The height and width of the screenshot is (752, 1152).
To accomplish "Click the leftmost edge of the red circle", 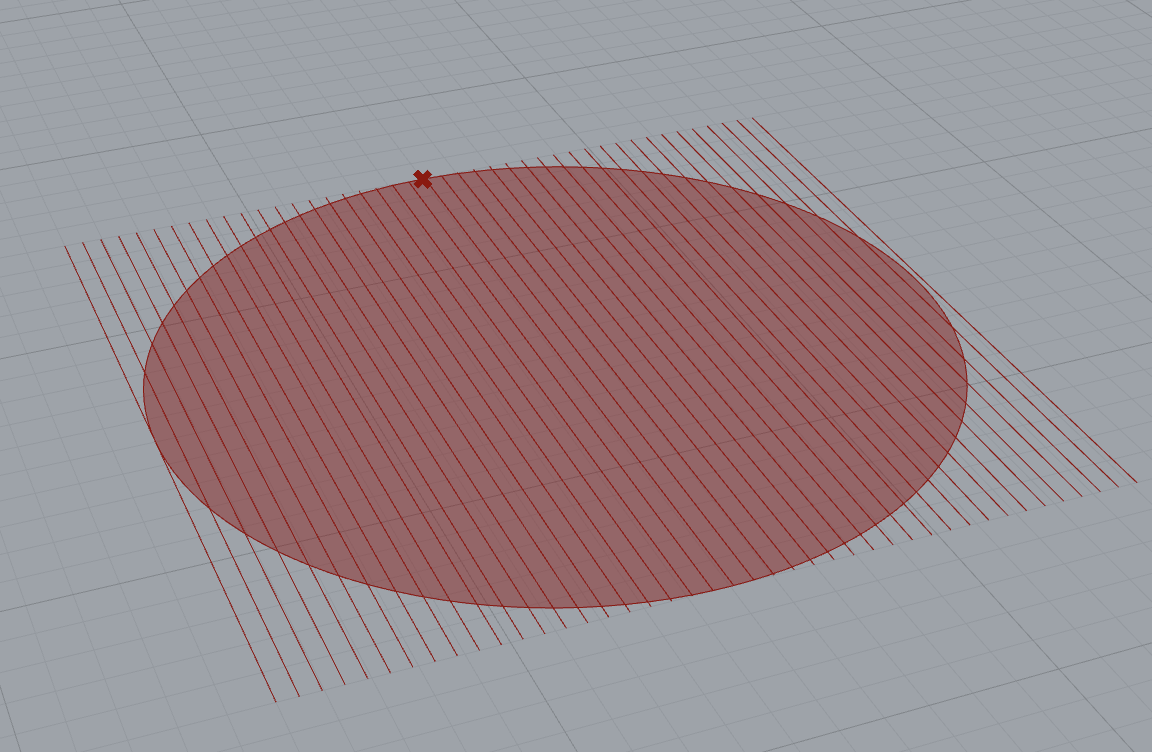I will pyautogui.click(x=144, y=388).
